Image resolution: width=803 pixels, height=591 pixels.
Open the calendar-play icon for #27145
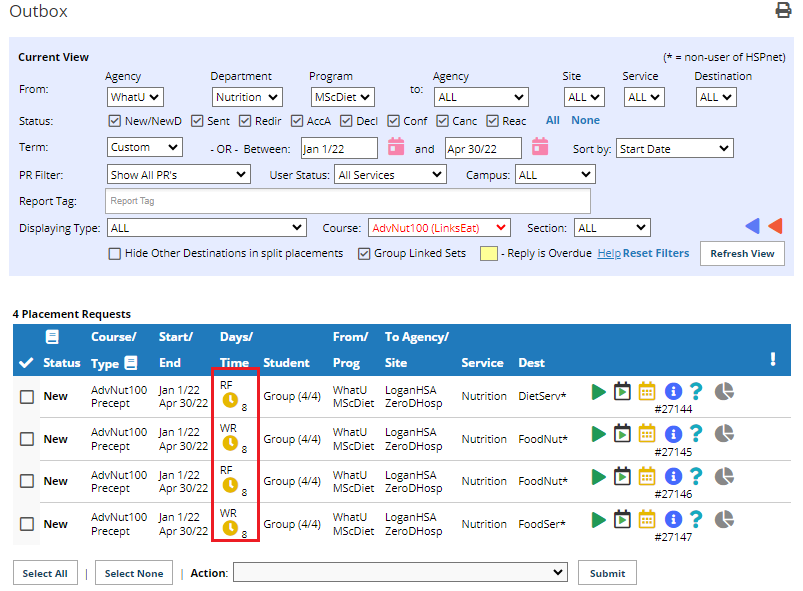[x=622, y=434]
